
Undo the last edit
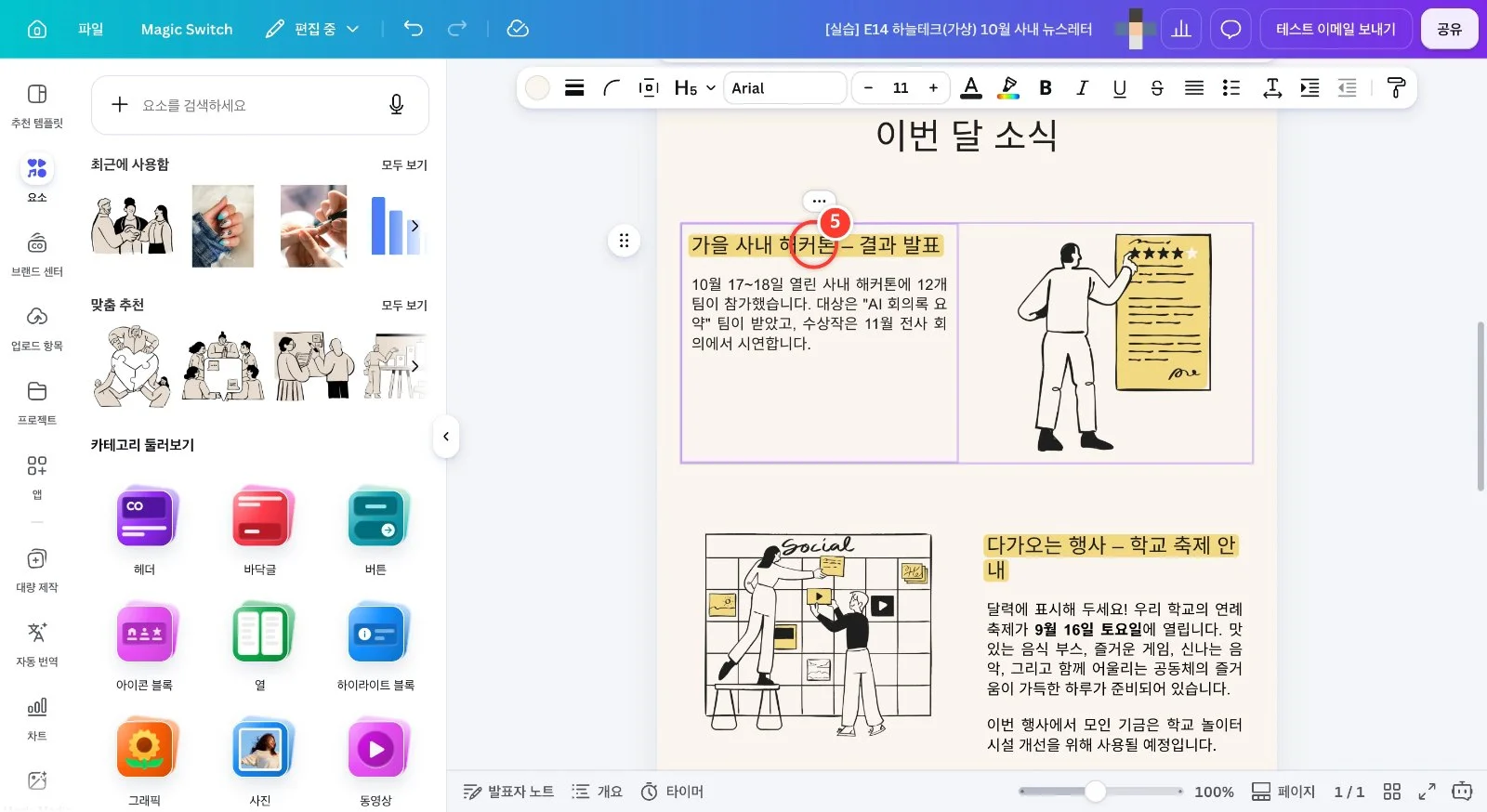pyautogui.click(x=414, y=29)
